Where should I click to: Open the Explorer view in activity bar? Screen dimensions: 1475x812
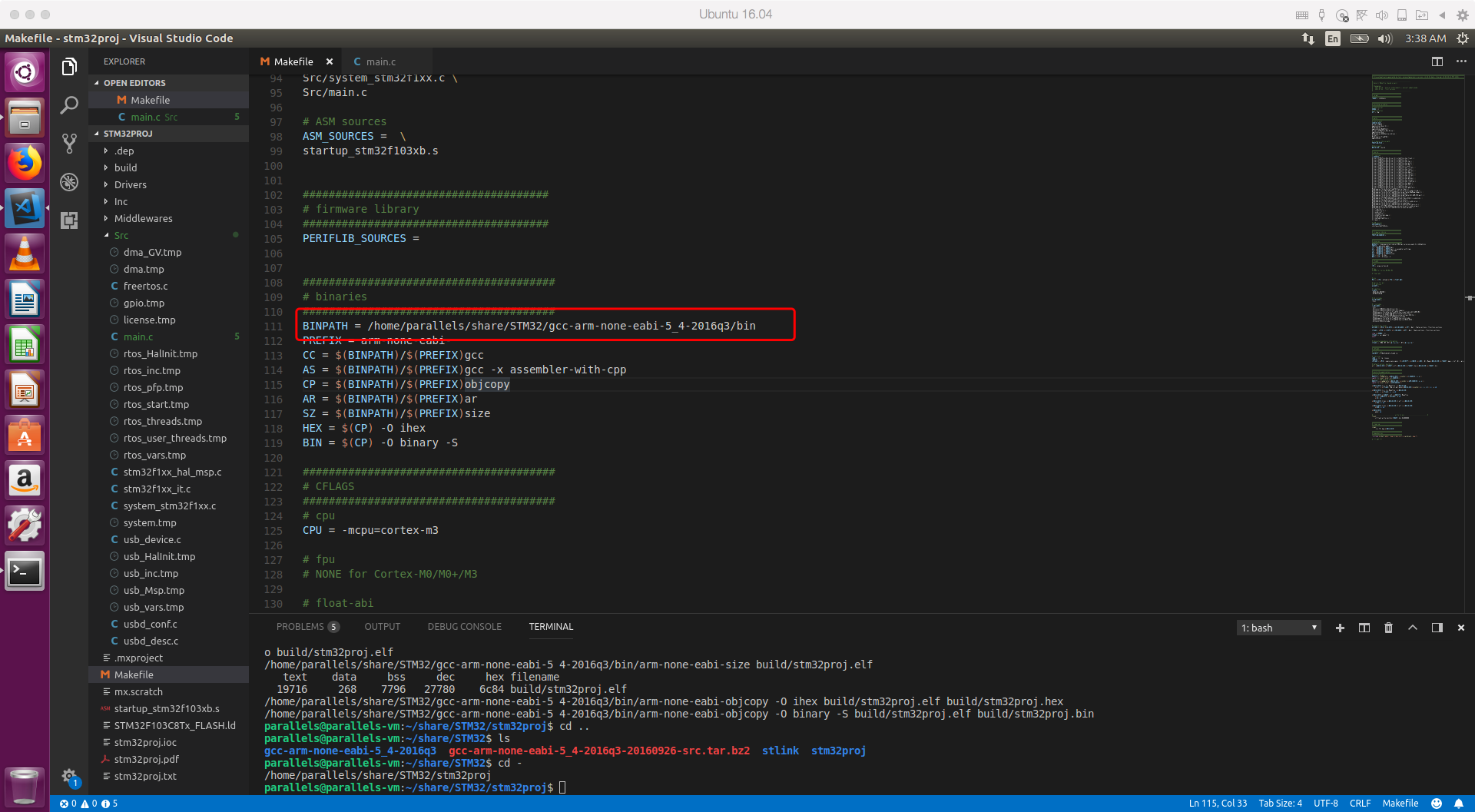(x=69, y=67)
